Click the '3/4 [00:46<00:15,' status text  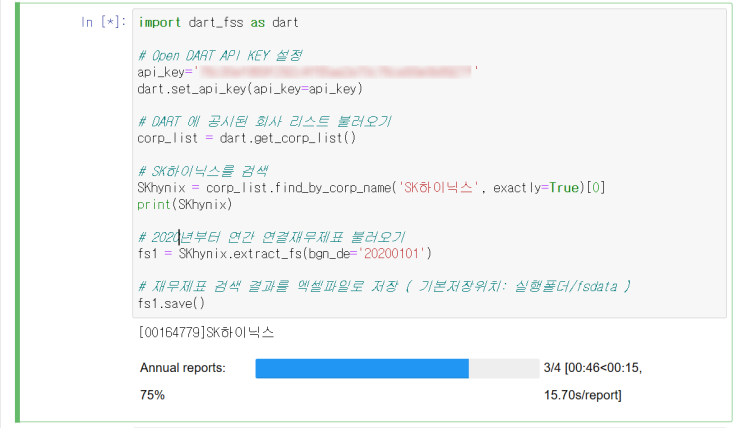click(593, 368)
